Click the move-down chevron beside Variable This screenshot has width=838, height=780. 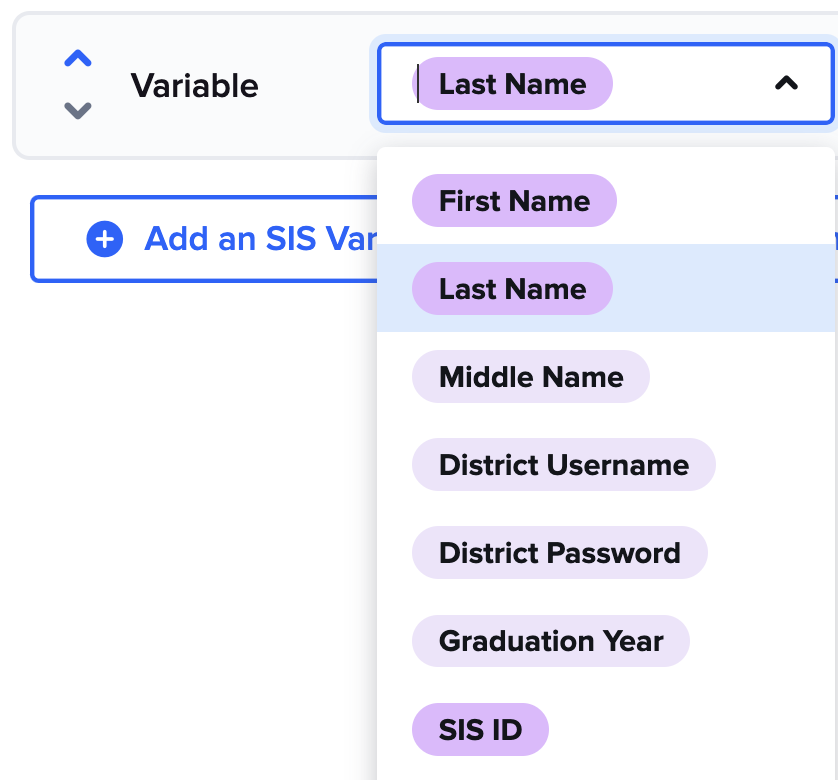78,110
